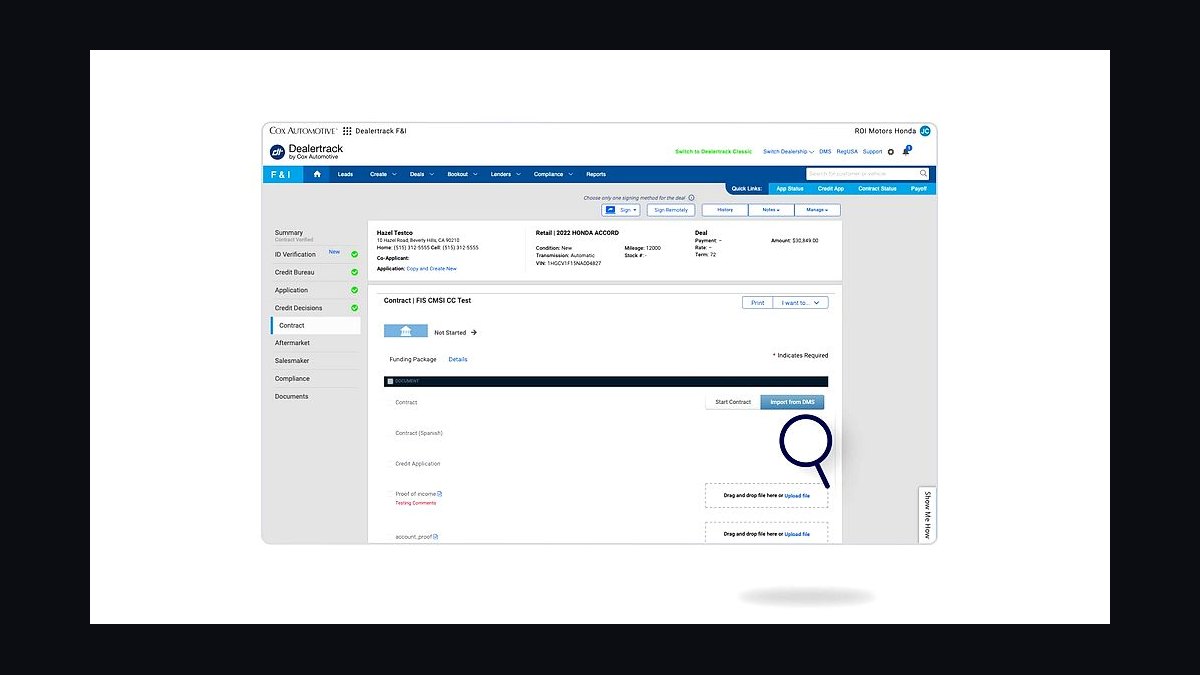This screenshot has width=1200, height=675.
Task: Switch to the Funding Package tab
Action: (413, 359)
